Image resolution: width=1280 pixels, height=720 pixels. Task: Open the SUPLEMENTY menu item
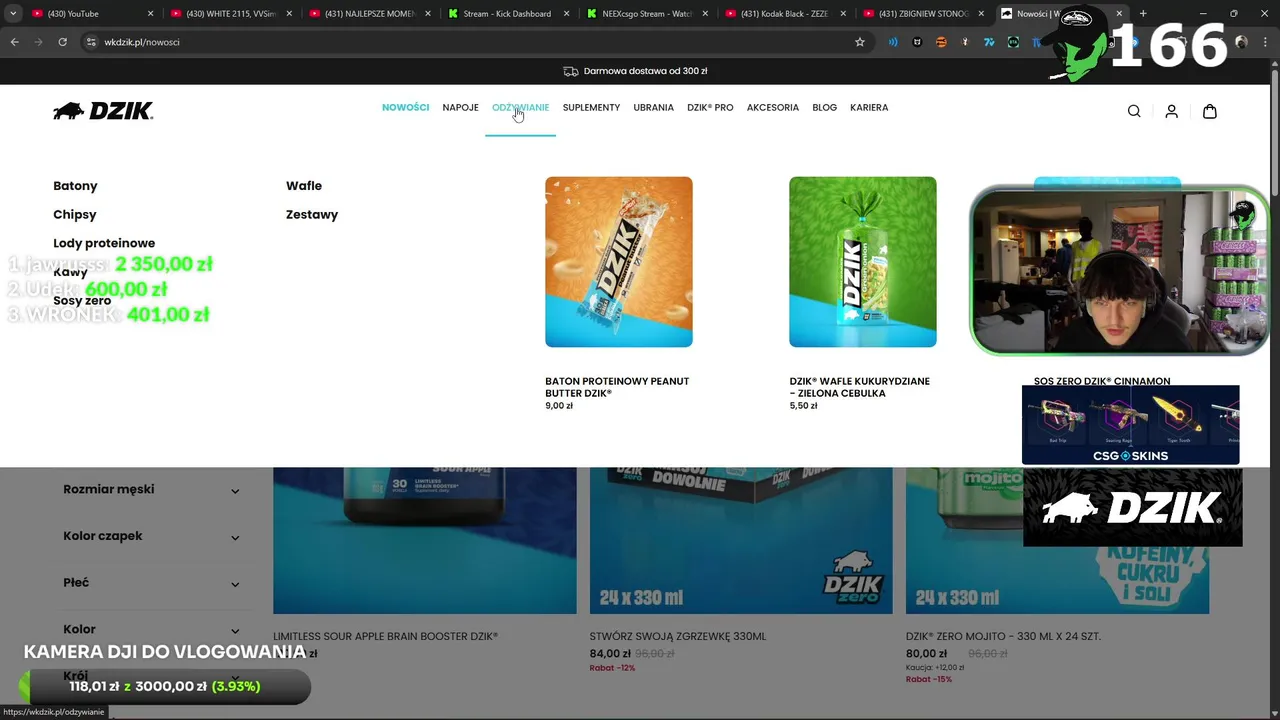point(591,107)
